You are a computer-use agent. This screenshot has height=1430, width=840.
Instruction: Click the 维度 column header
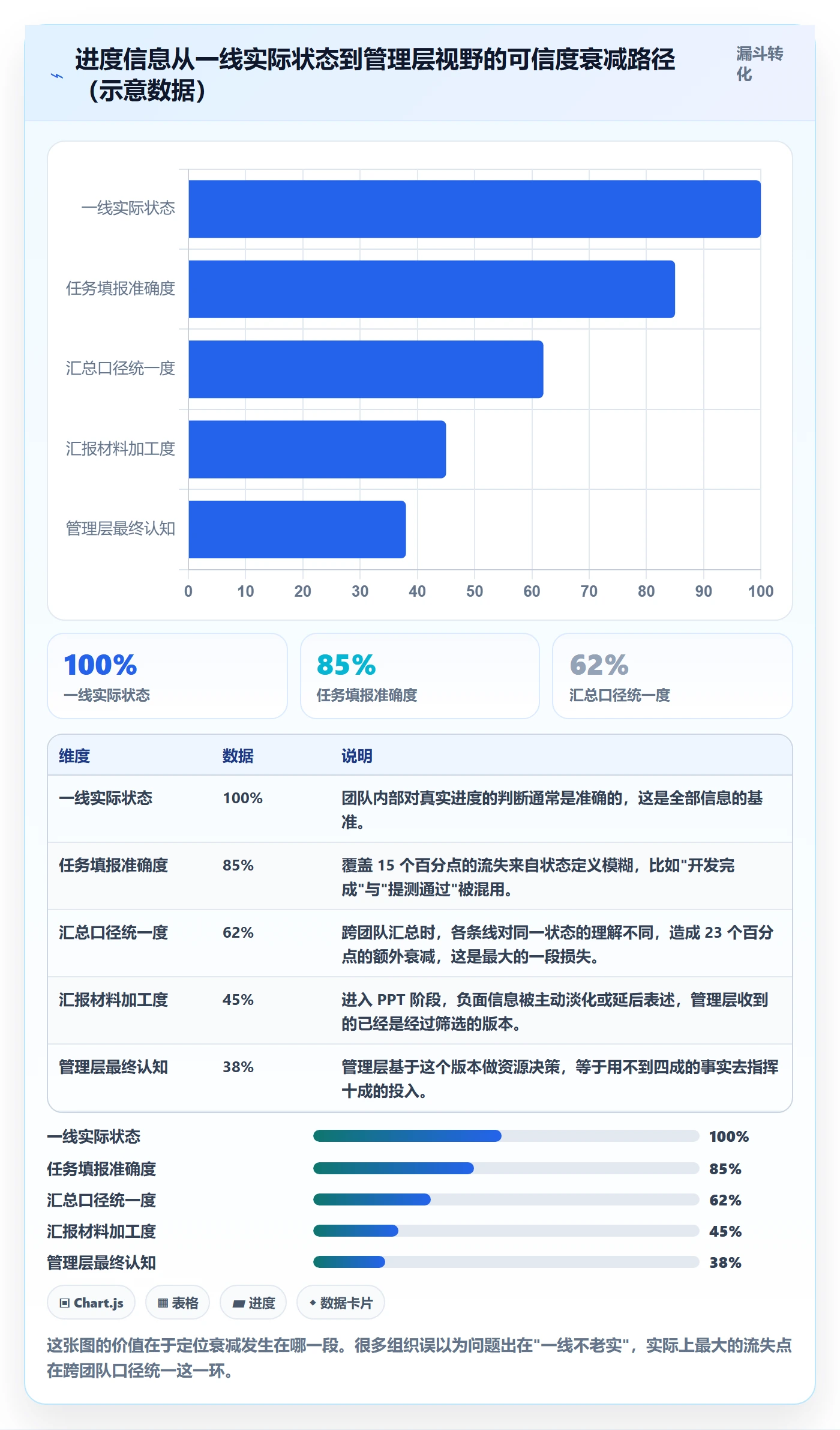74,756
